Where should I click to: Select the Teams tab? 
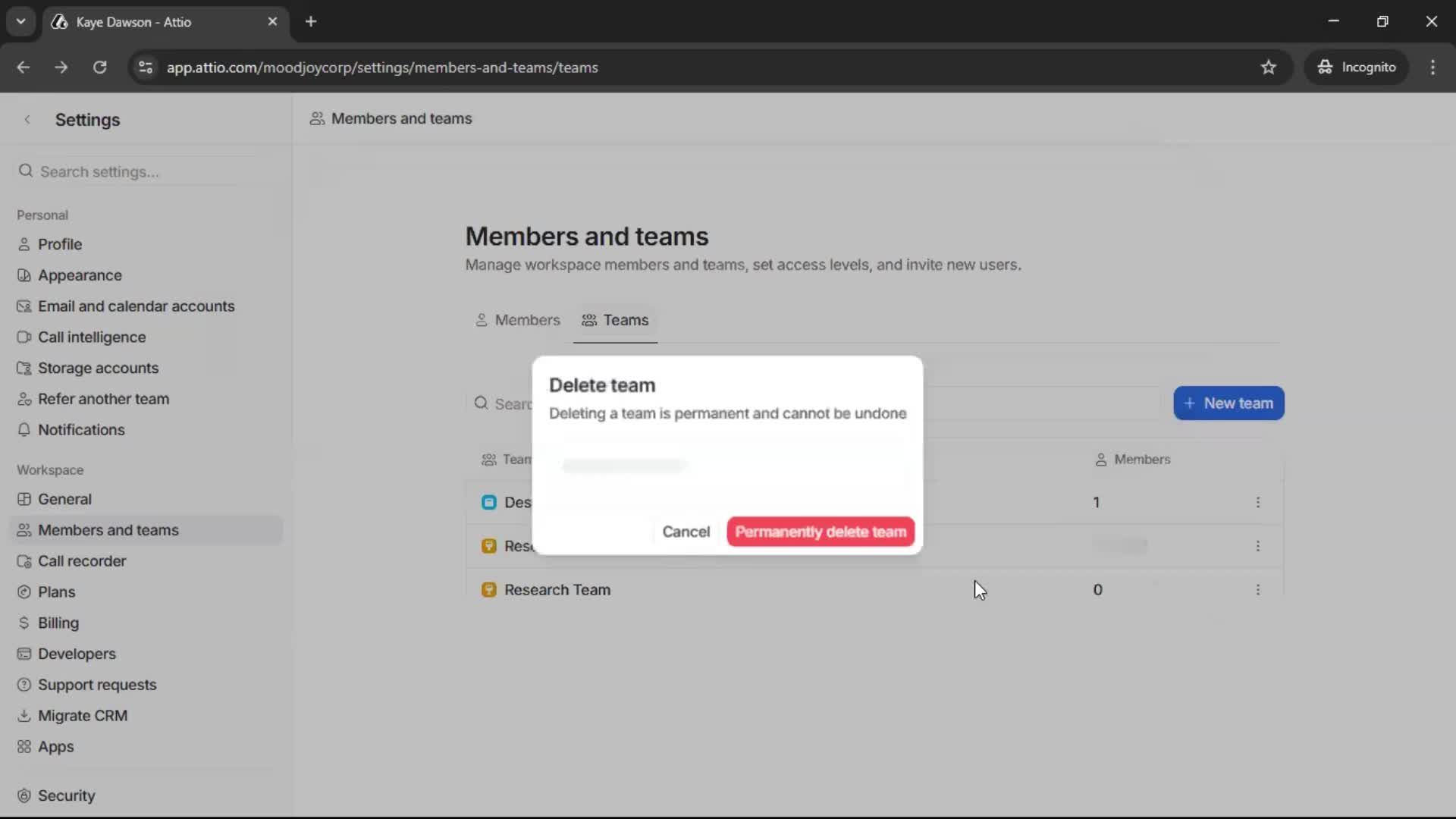pos(615,320)
